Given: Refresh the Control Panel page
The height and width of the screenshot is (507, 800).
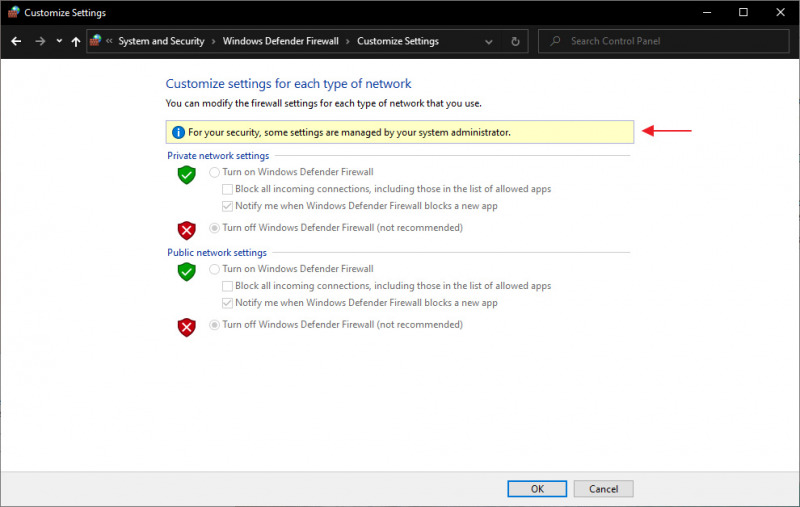Looking at the screenshot, I should (515, 41).
